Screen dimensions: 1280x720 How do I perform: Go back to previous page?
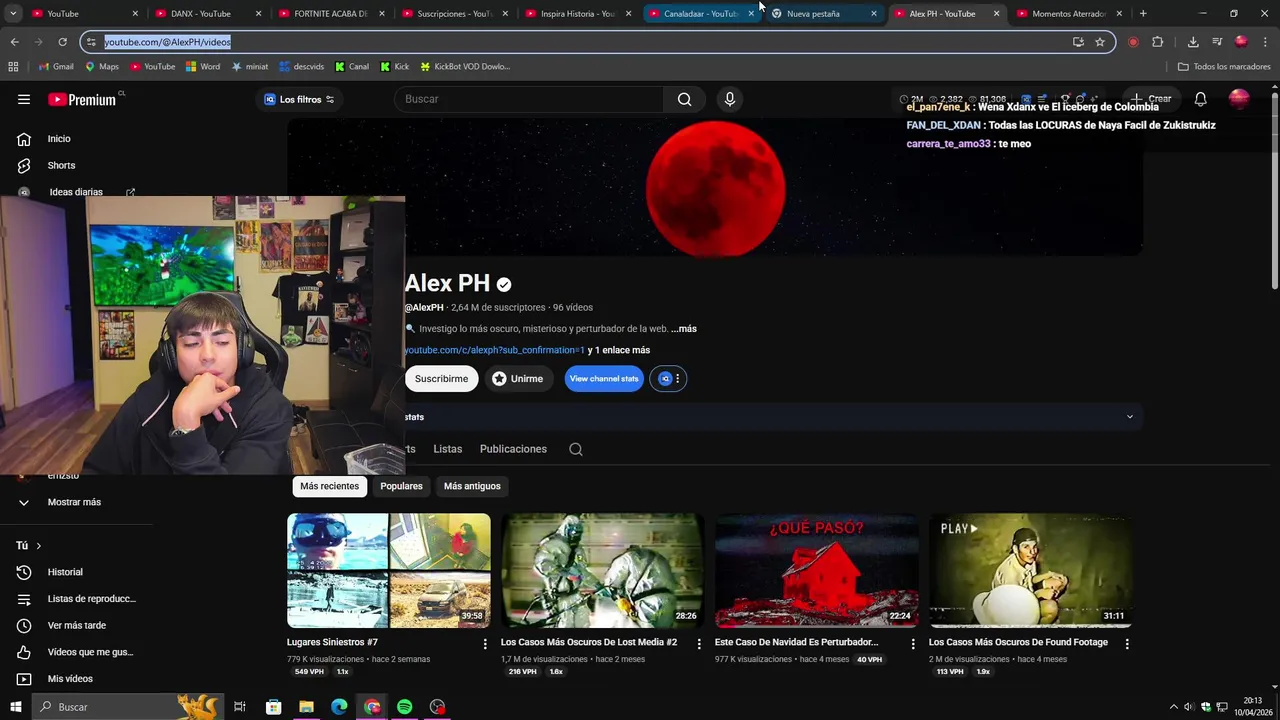[14, 42]
